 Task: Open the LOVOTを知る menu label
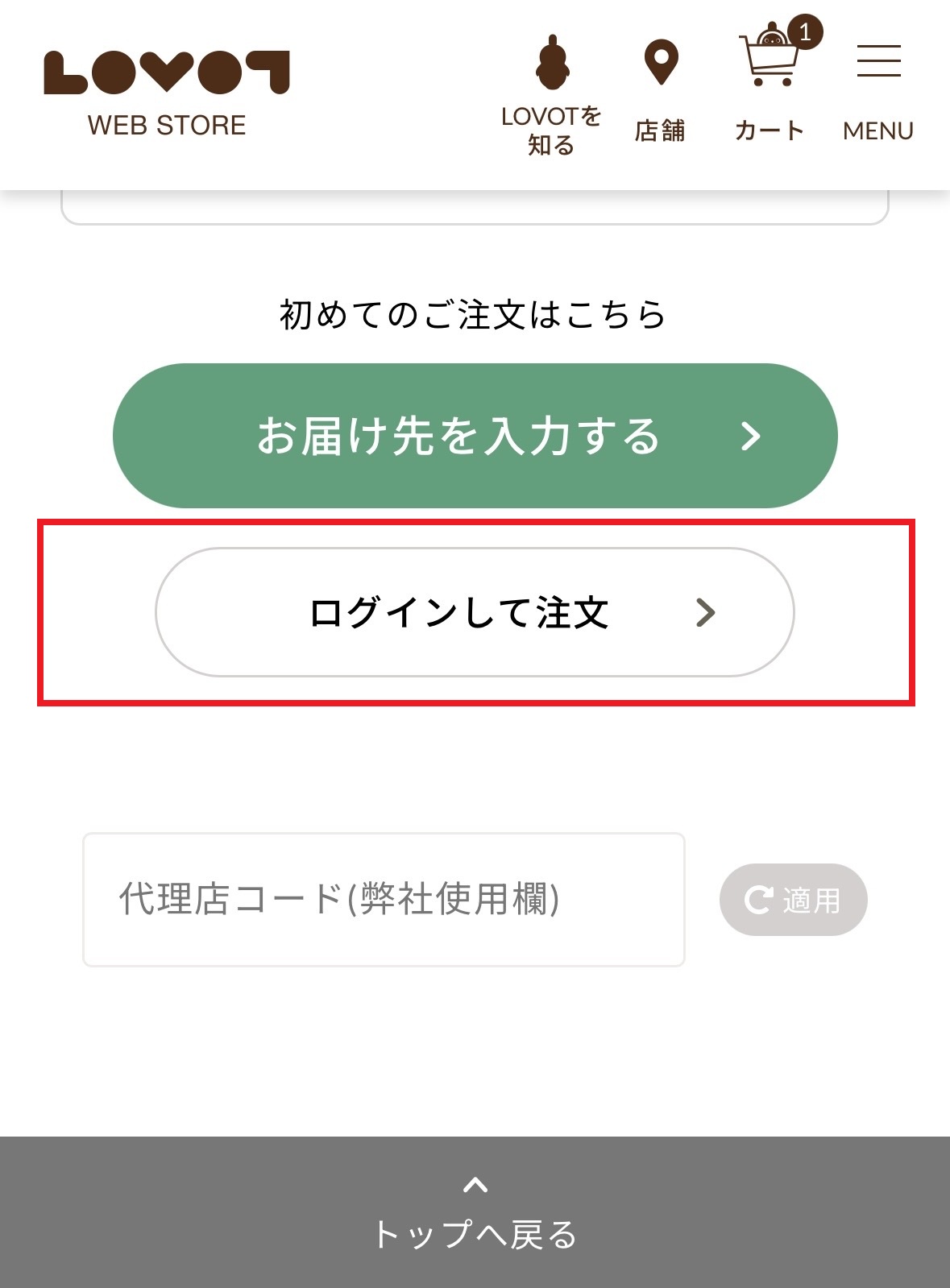(551, 130)
